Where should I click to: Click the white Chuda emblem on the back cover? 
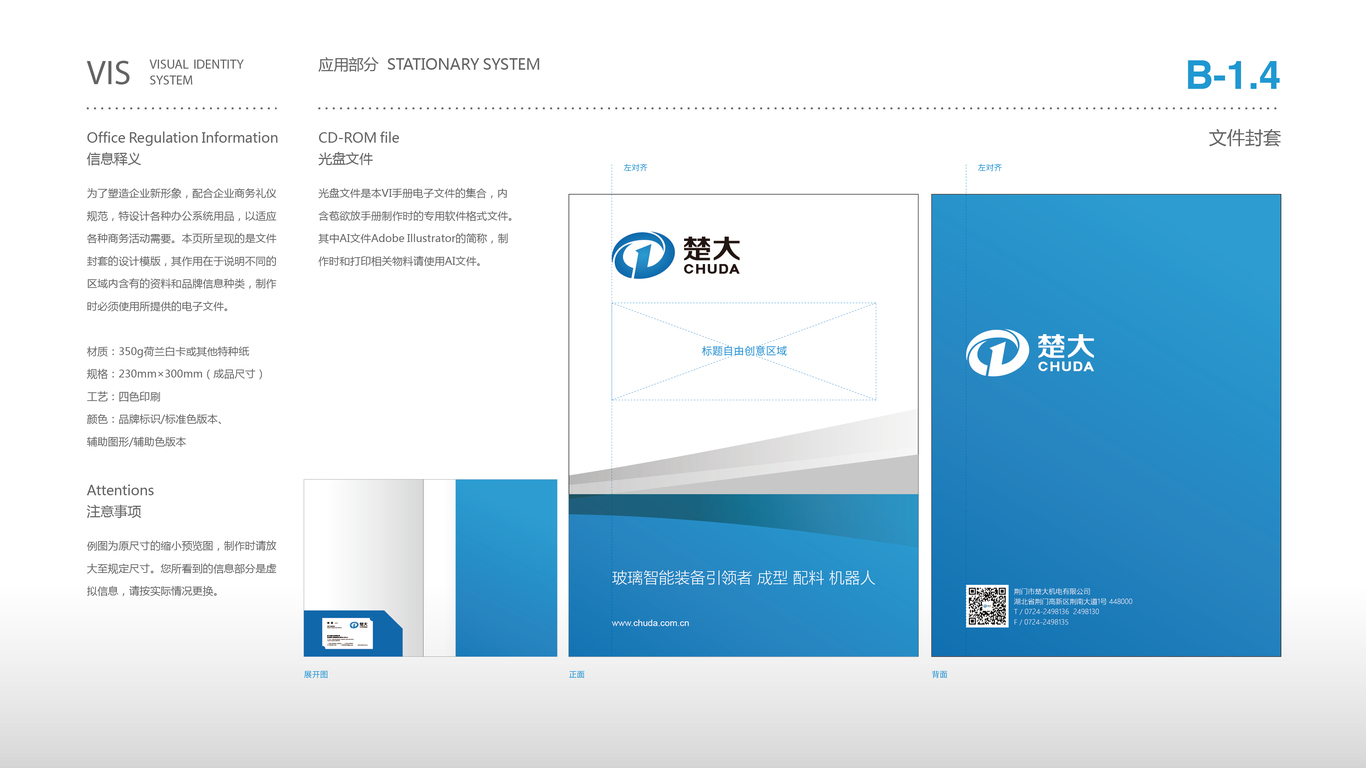pyautogui.click(x=997, y=353)
